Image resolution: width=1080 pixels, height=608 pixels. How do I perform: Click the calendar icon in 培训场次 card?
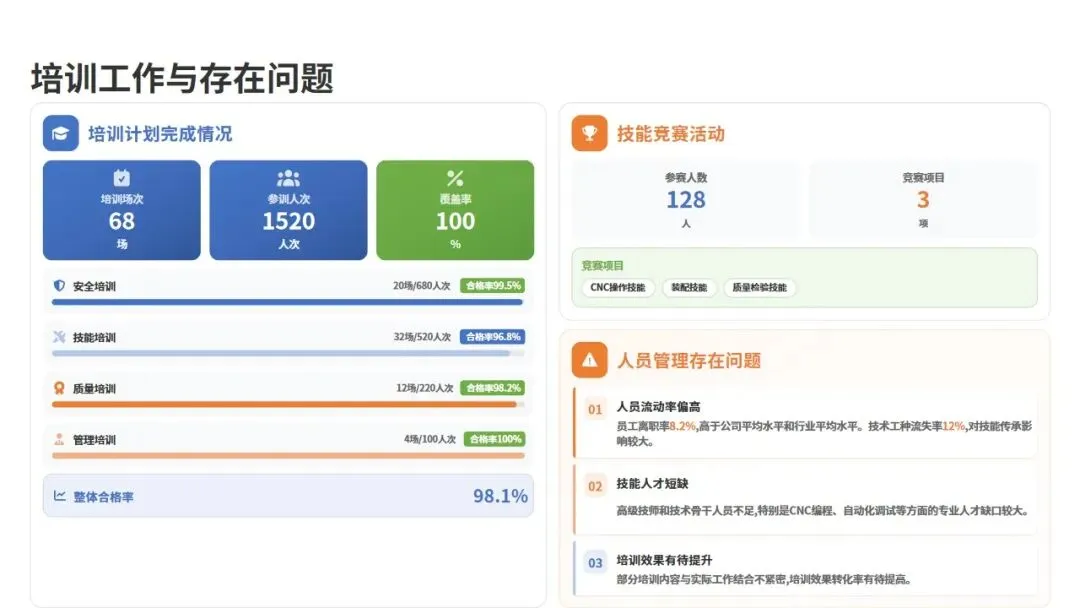(x=122, y=178)
